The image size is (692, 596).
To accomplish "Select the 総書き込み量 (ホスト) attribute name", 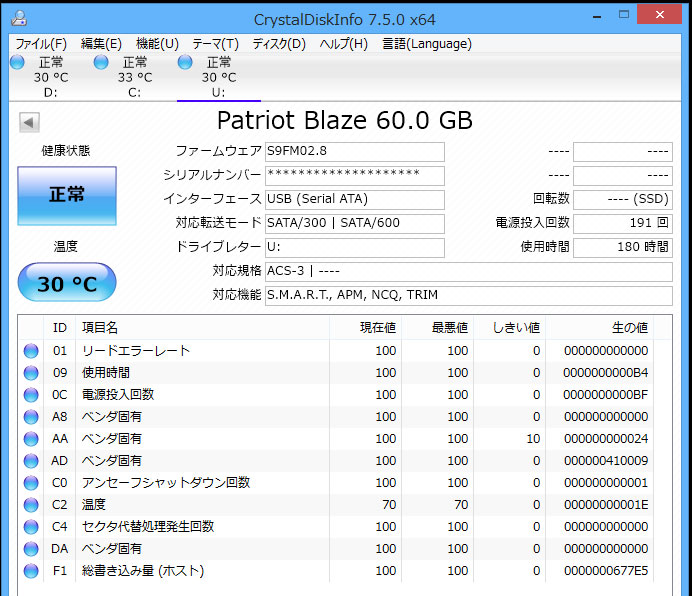I will click(x=143, y=571).
